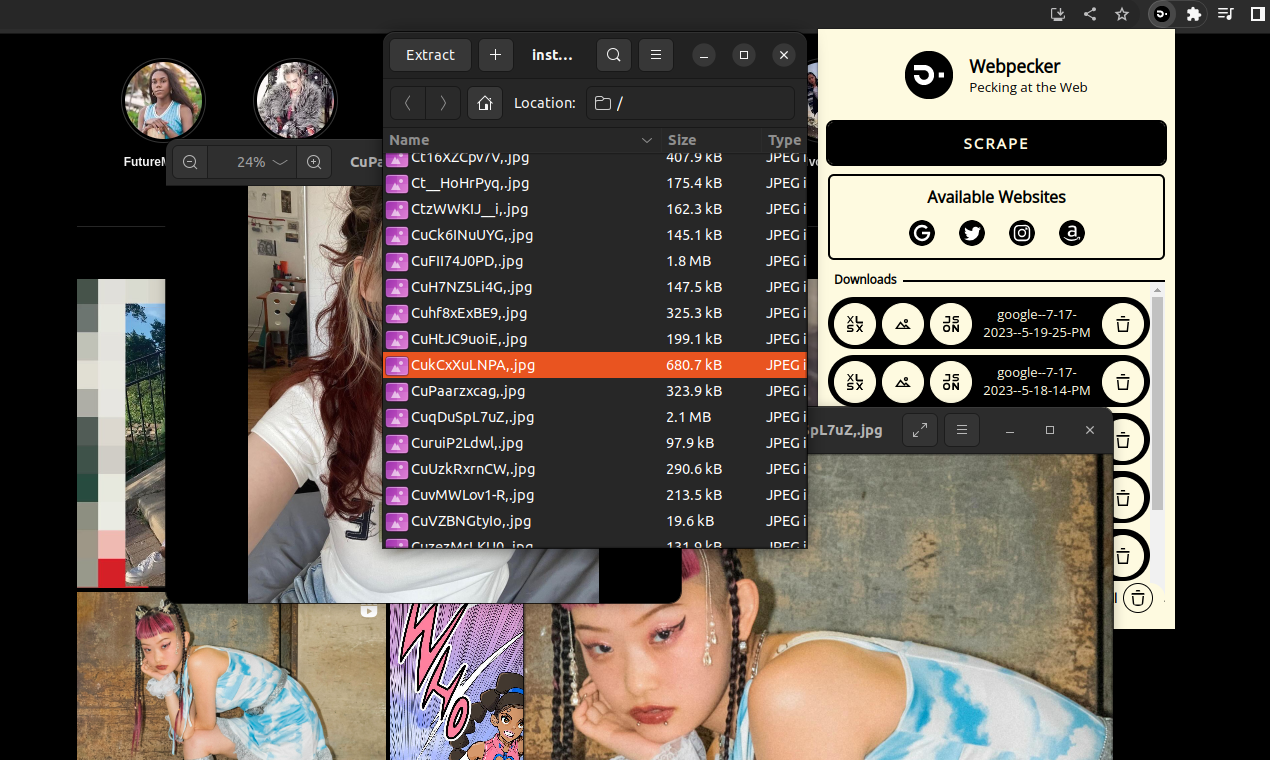Open the Webpecker extension in browser toolbar
1270x760 pixels.
click(x=1162, y=14)
